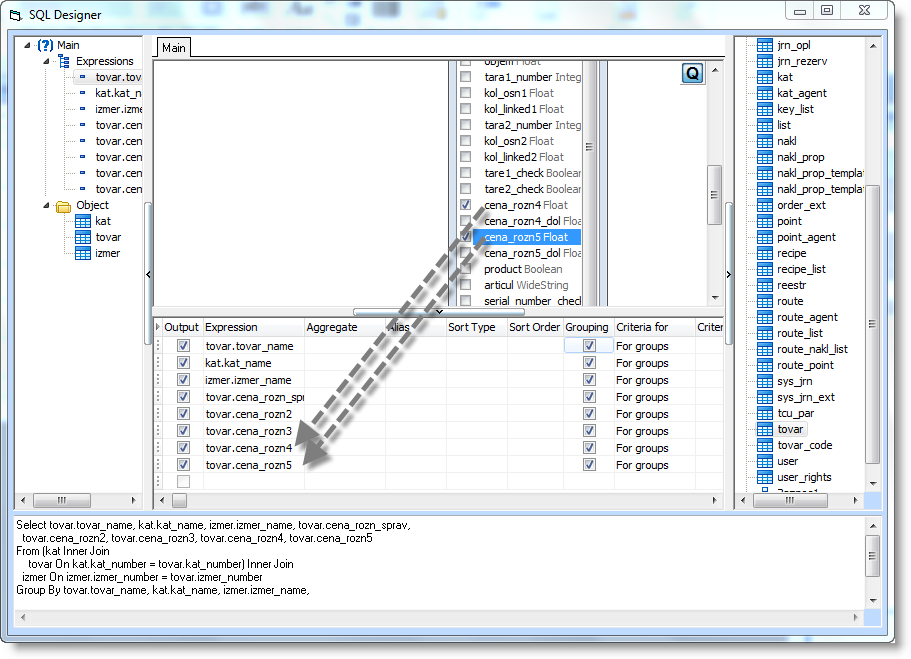Screen dimensions: 911x659
Task: Click the right table list vertical scrollbar thumb
Action: 872,324
